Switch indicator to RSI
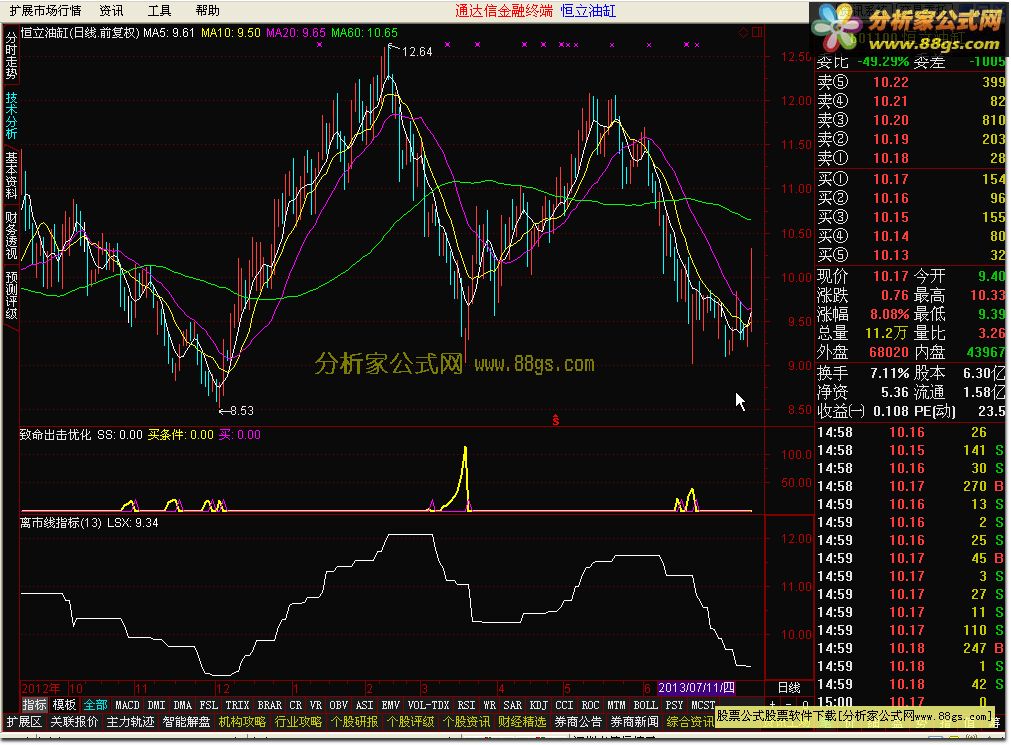Screen dimensions: 1011x745 [466, 705]
